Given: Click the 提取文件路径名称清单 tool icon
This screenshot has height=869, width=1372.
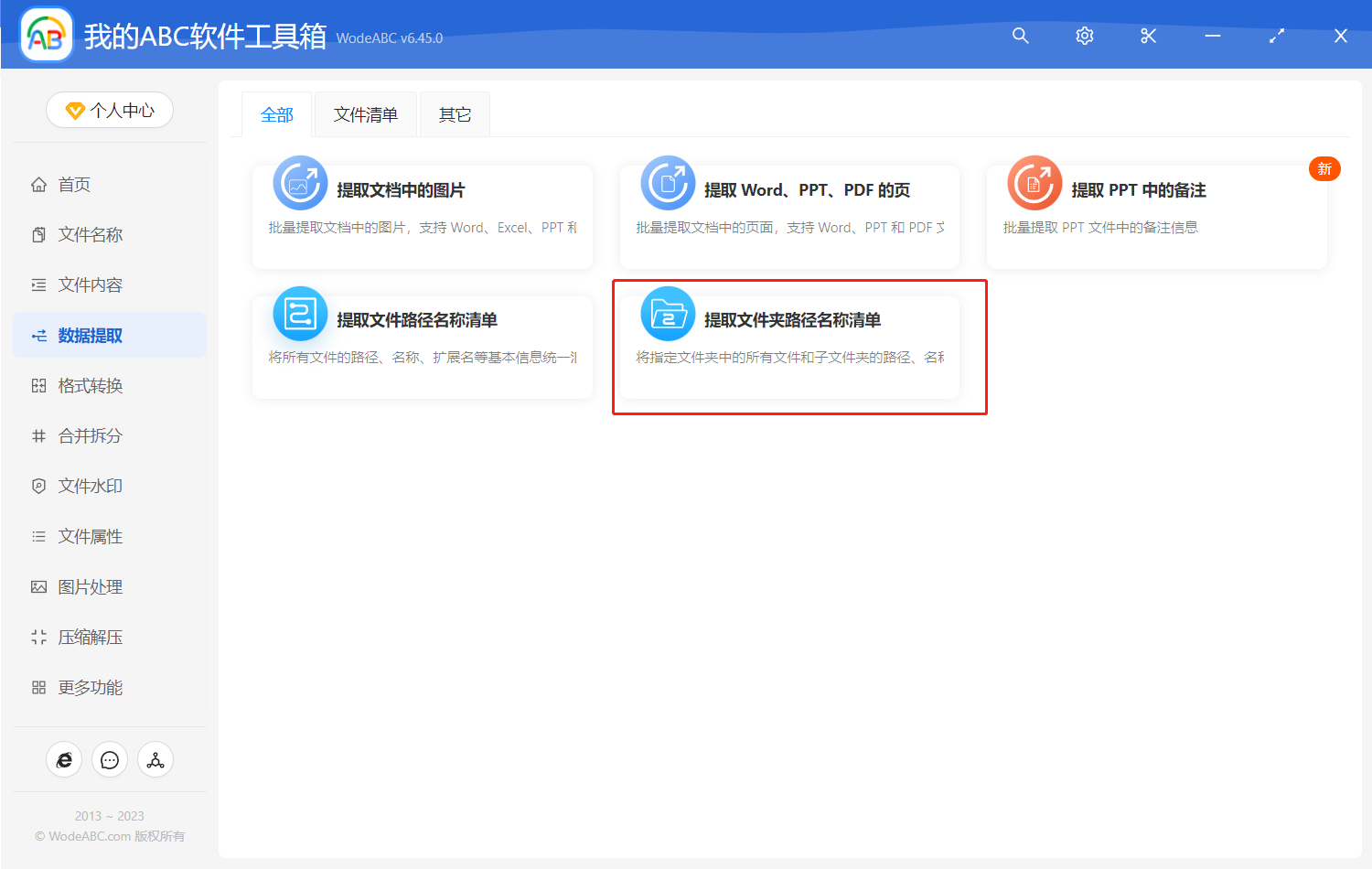Looking at the screenshot, I should pyautogui.click(x=299, y=314).
